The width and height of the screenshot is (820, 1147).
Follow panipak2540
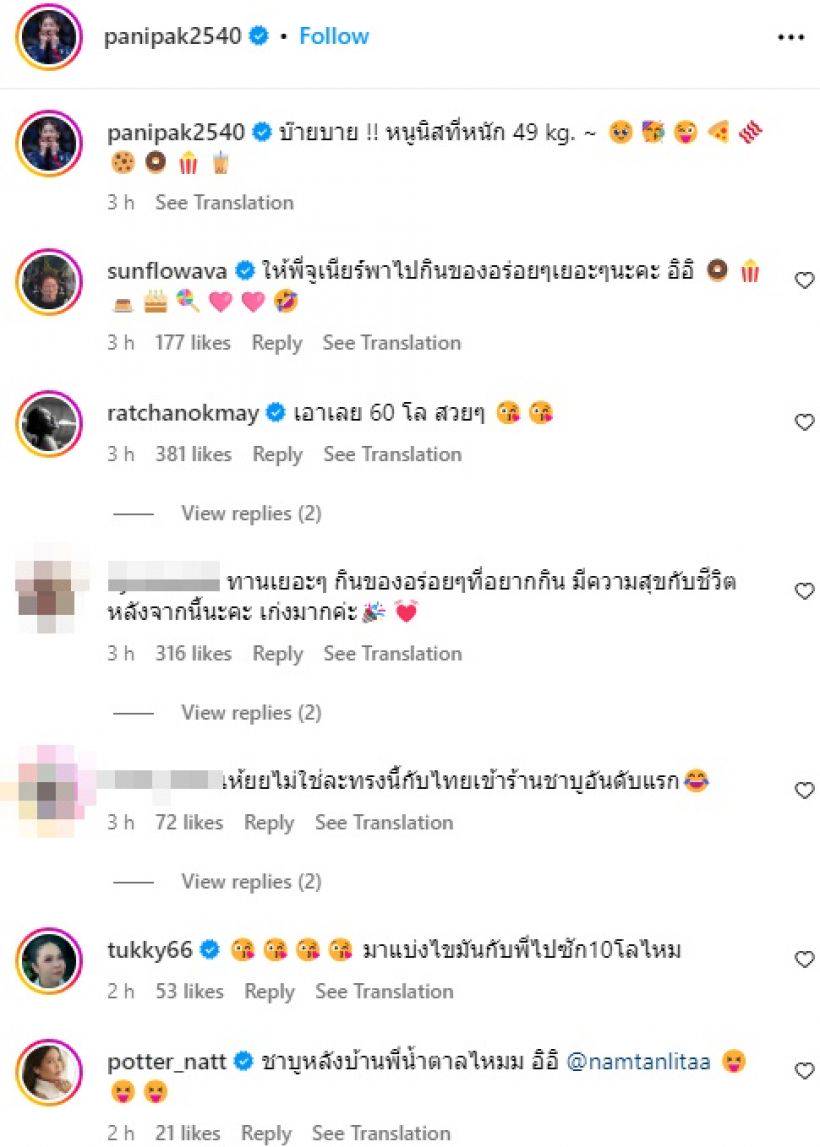pos(334,36)
